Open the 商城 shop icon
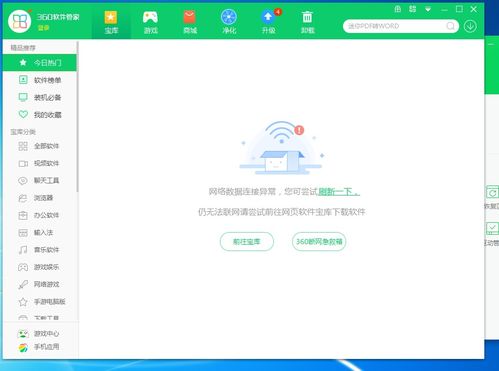Screen dimensions: 499x371 tap(190, 22)
